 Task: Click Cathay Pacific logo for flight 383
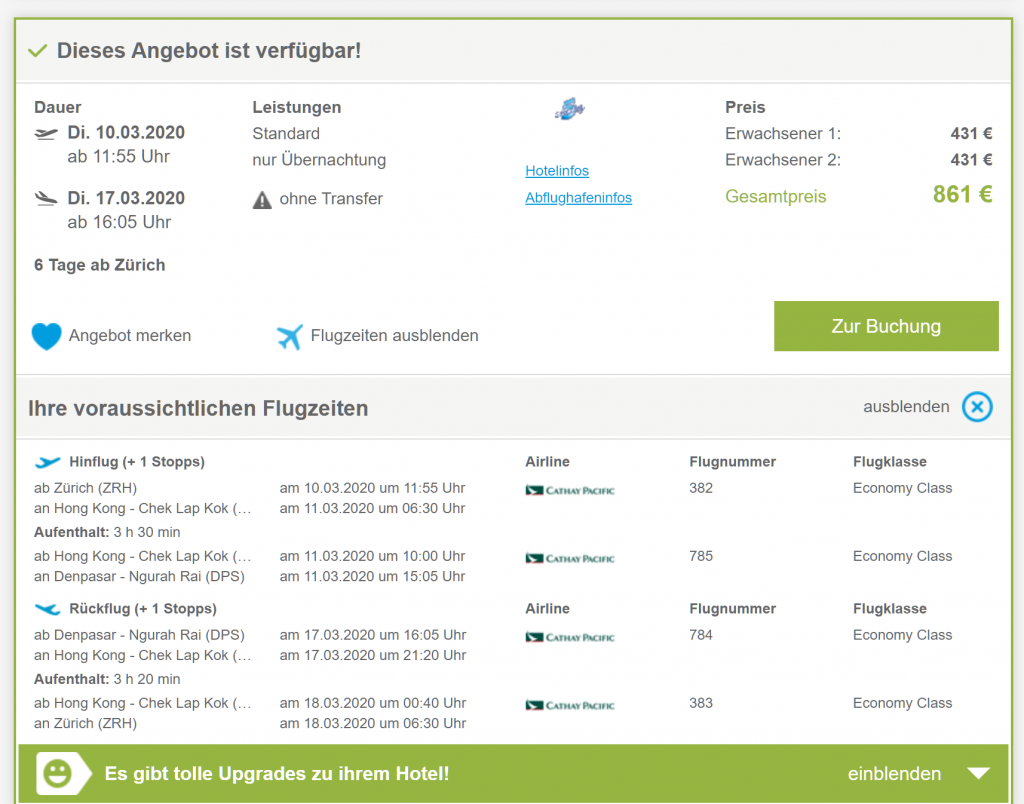(x=570, y=705)
